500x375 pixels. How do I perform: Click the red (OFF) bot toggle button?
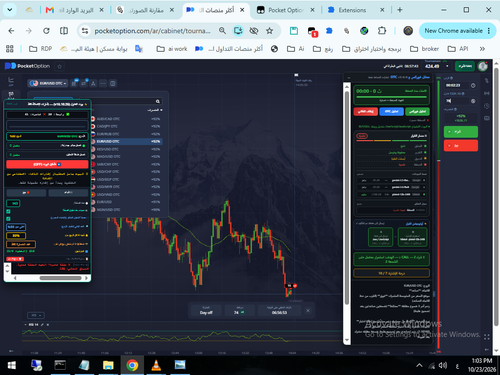pyautogui.click(x=47, y=164)
